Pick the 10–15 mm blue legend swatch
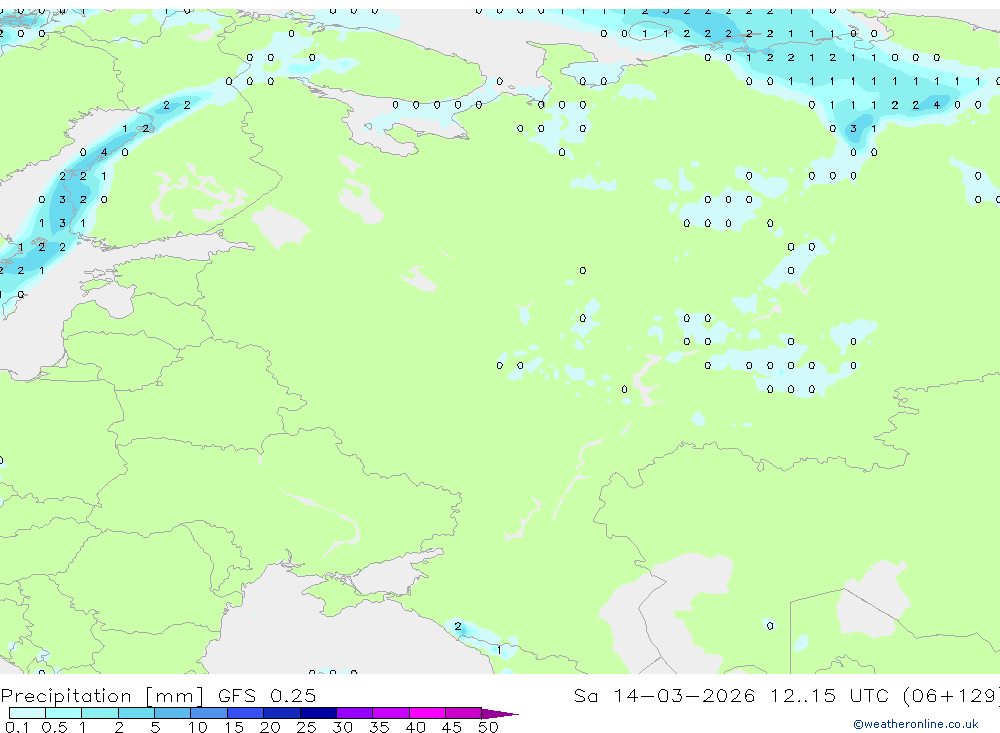Image resolution: width=1000 pixels, height=733 pixels. [x=209, y=713]
